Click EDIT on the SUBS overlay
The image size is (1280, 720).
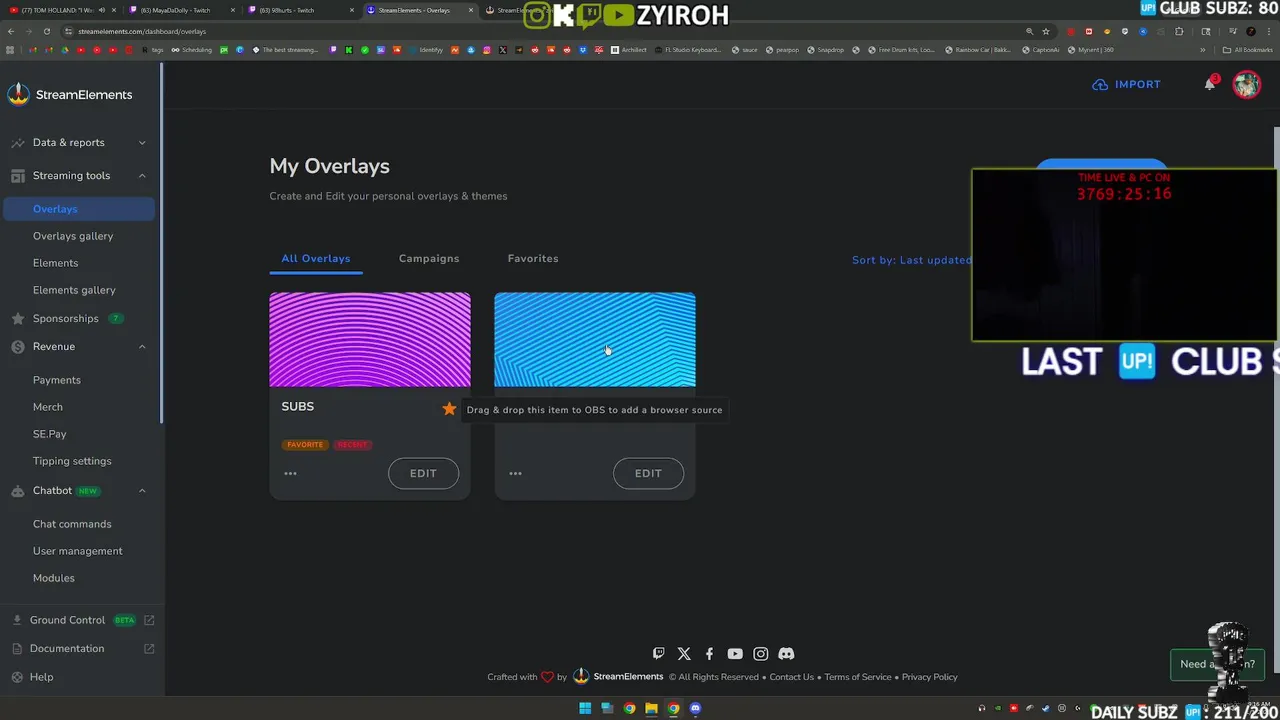click(423, 473)
